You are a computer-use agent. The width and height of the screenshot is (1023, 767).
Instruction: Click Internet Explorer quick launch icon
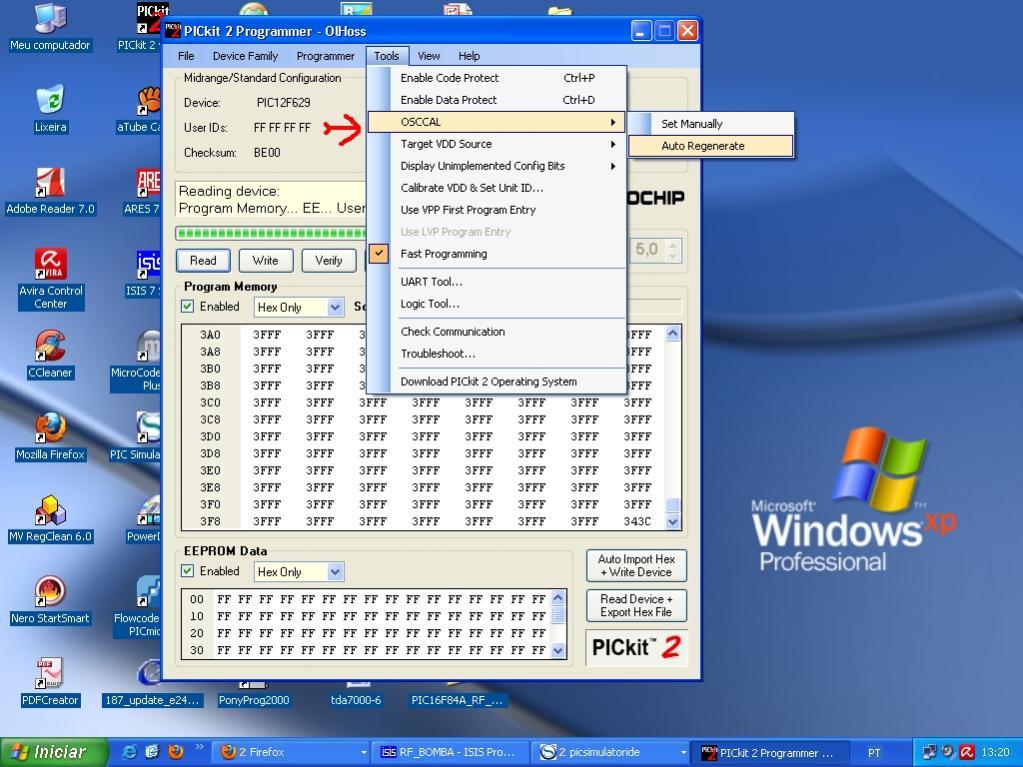point(130,752)
